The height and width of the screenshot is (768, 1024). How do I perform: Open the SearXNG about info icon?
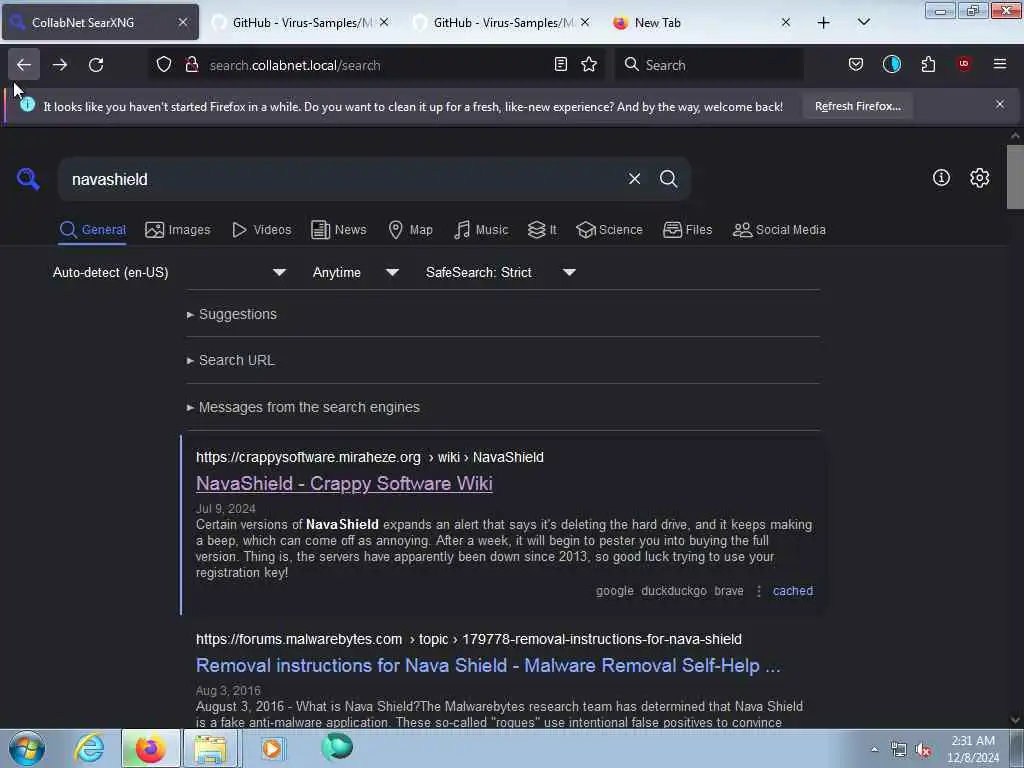point(941,178)
